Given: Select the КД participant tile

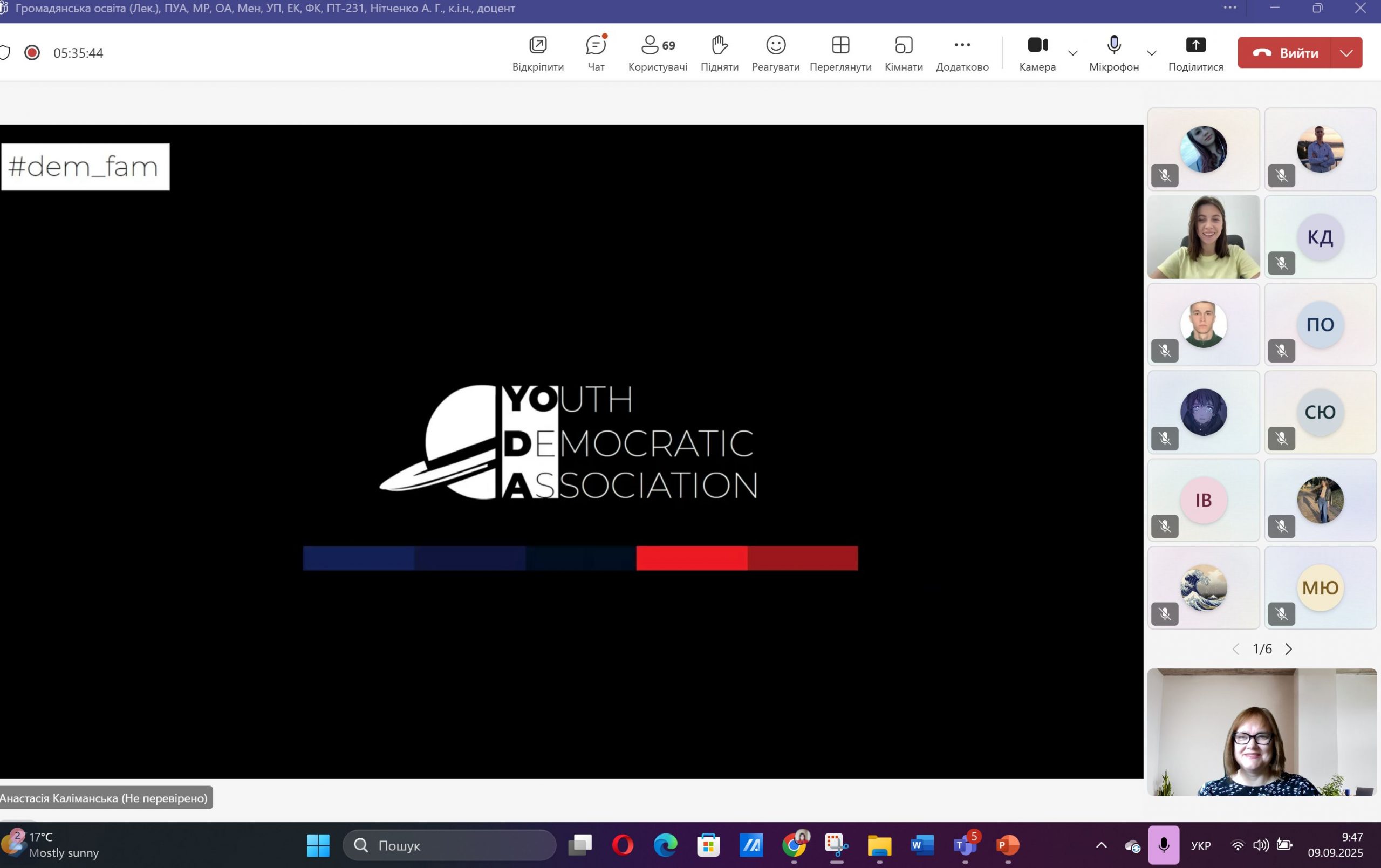Looking at the screenshot, I should [1320, 237].
